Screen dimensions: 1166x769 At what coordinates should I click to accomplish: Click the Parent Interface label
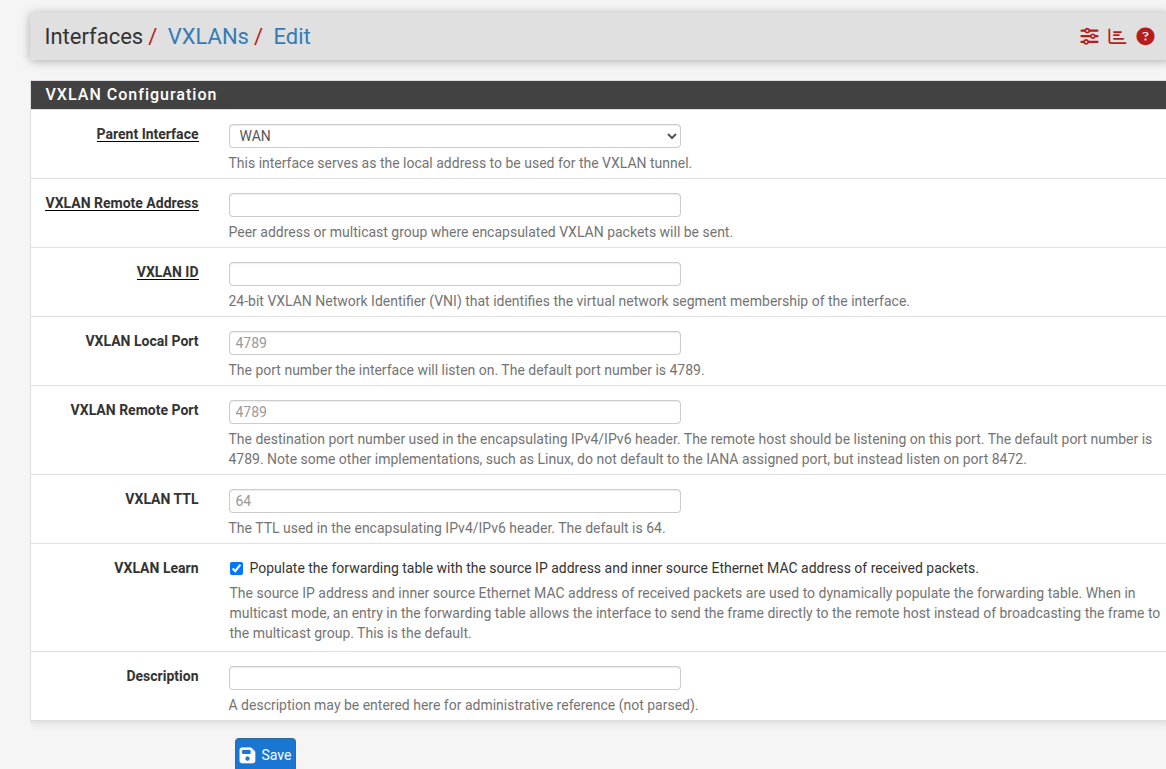(147, 134)
